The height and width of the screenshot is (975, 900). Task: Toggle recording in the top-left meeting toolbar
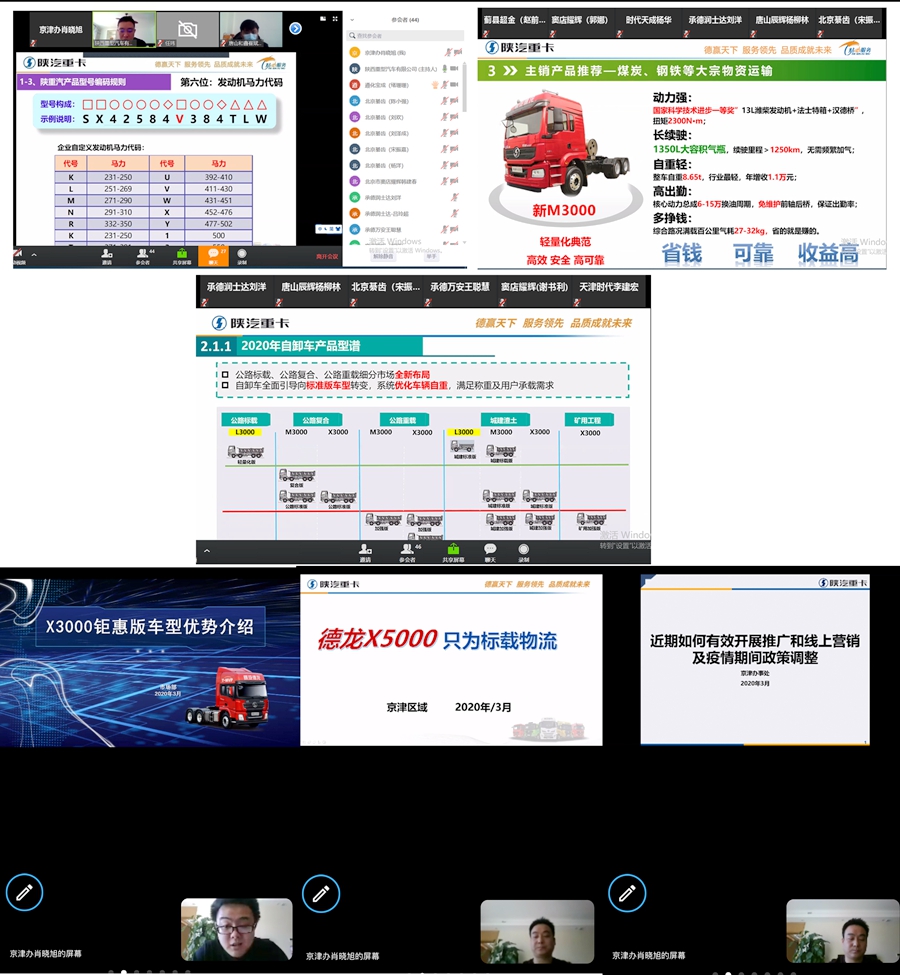241,255
